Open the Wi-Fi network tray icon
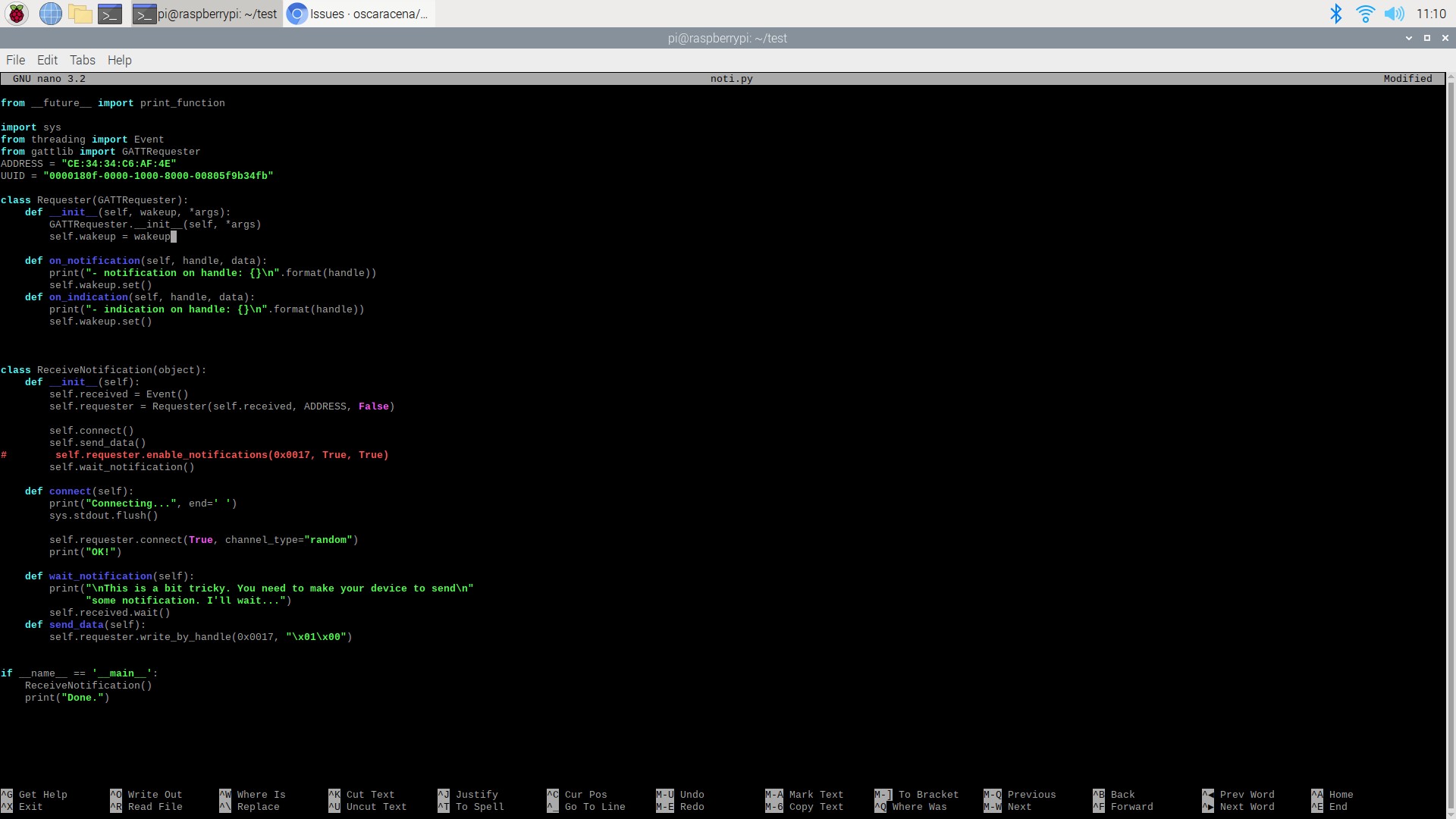Image resolution: width=1456 pixels, height=819 pixels. (x=1365, y=14)
